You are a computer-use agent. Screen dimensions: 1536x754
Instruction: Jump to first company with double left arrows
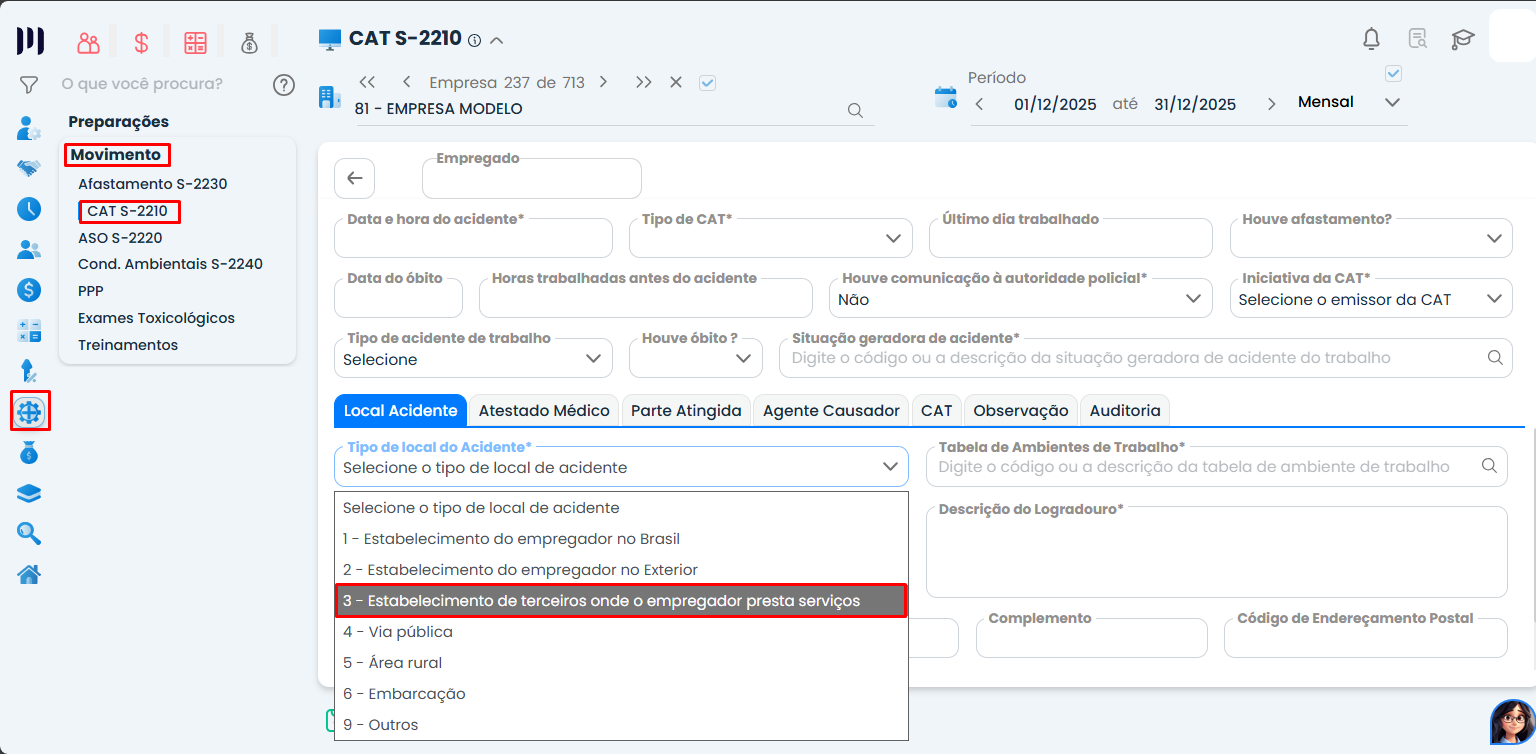click(x=366, y=82)
